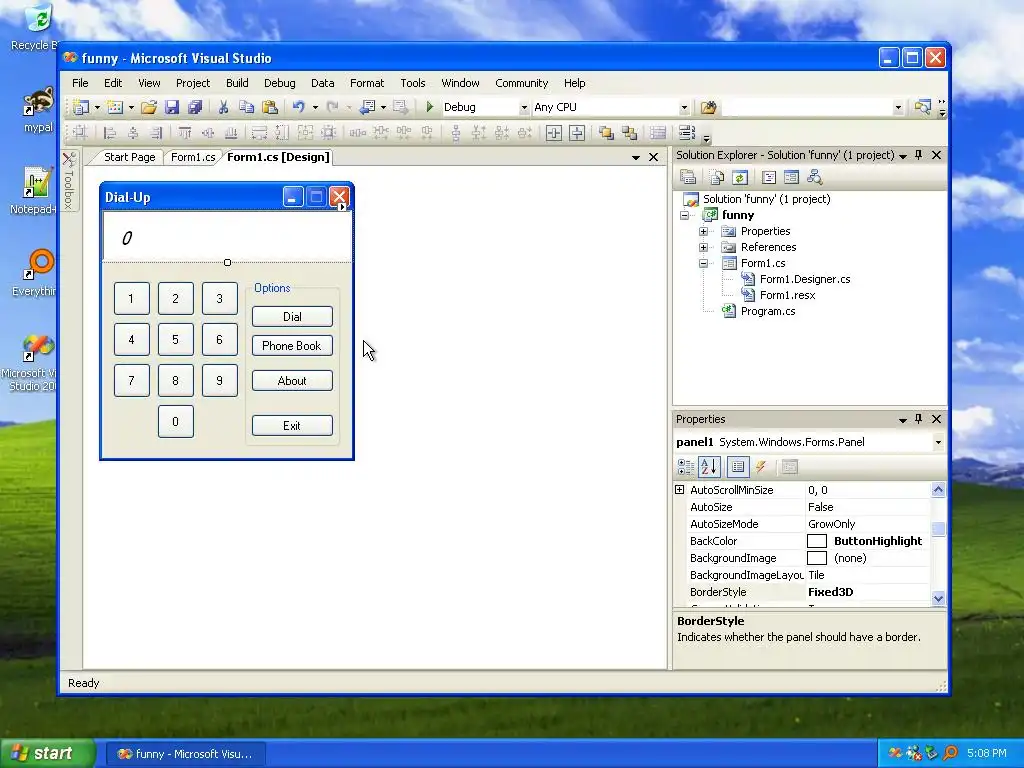Click the View Class Diagram icon
1024x768 pixels.
pyautogui.click(x=814, y=177)
